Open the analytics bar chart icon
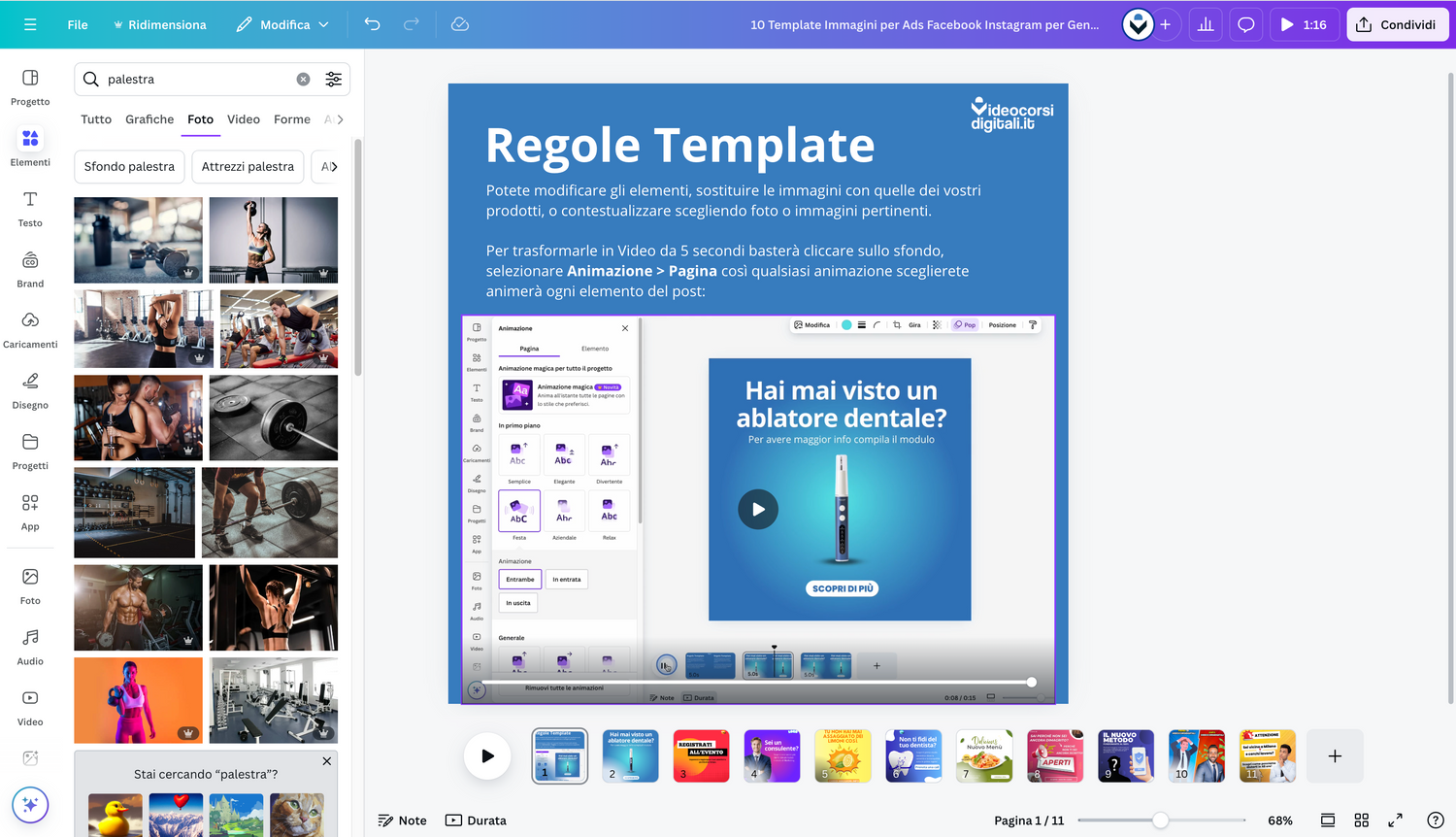Image resolution: width=1456 pixels, height=837 pixels. tap(1206, 24)
